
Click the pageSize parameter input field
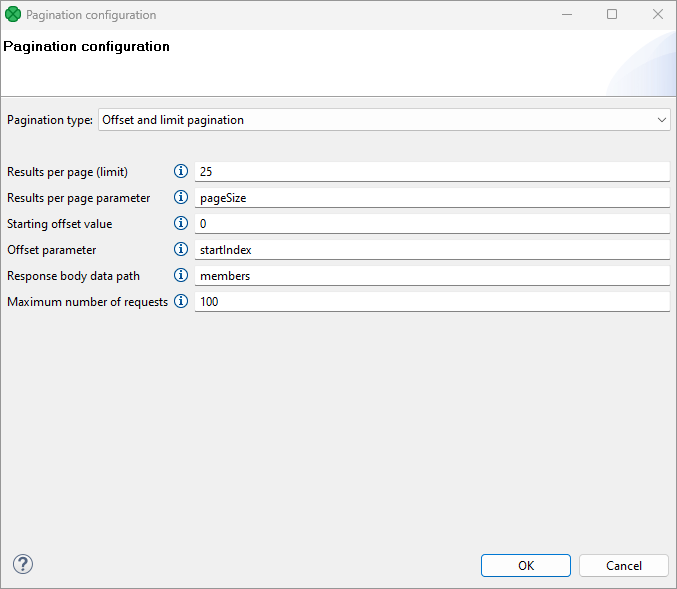(431, 198)
